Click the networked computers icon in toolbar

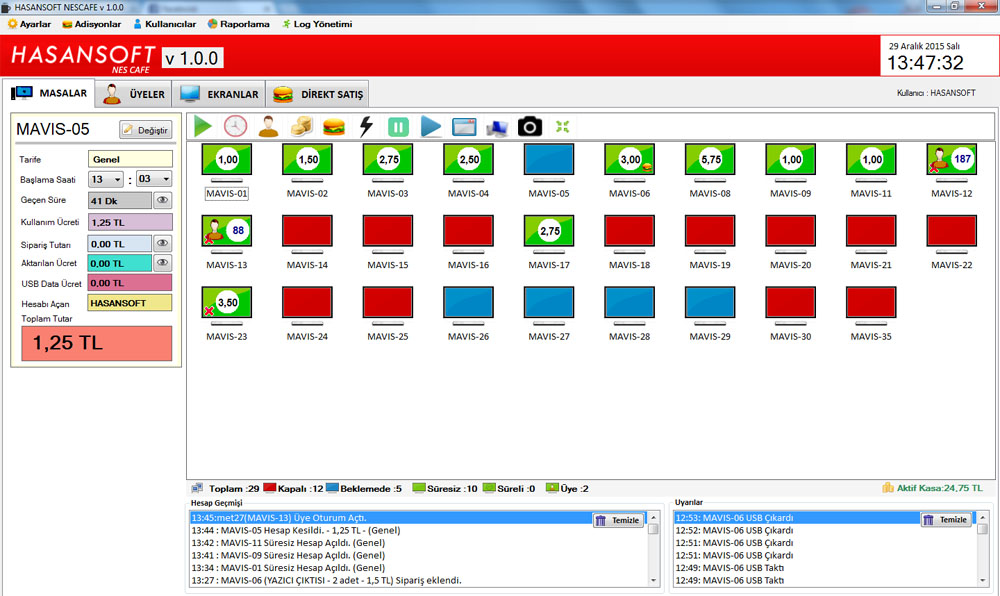497,127
